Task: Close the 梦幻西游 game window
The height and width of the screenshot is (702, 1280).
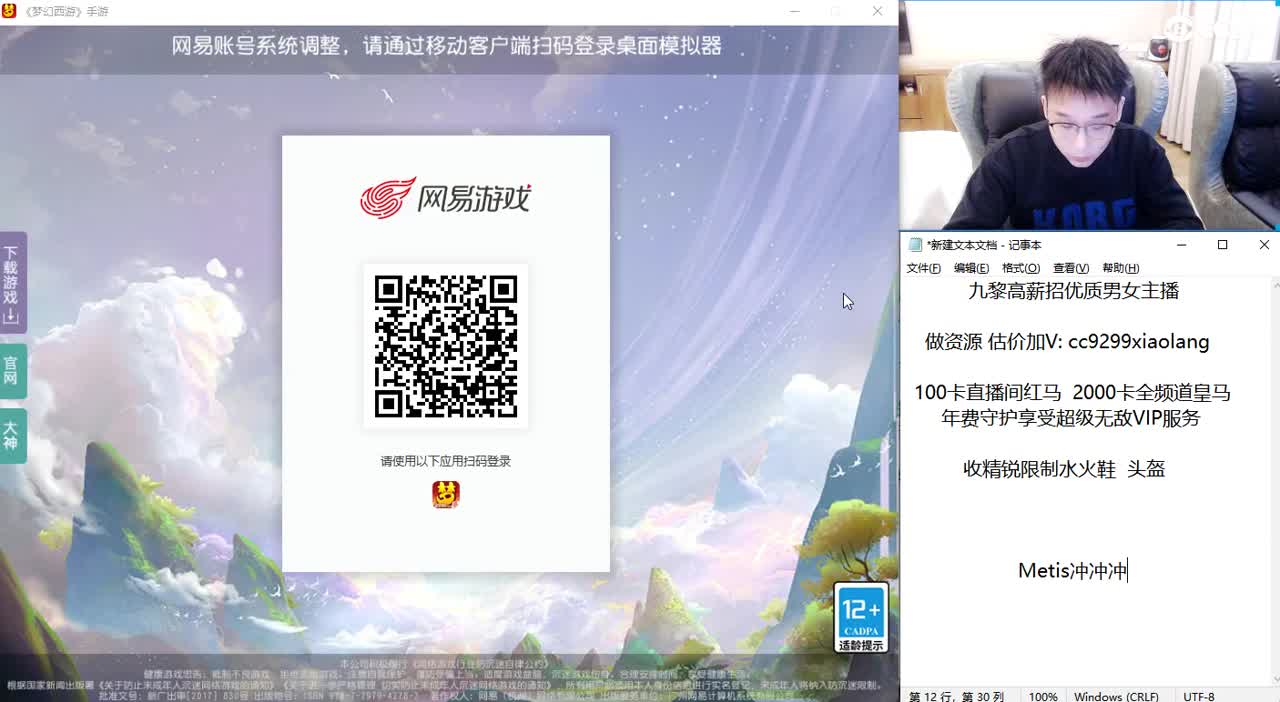Action: [x=877, y=11]
